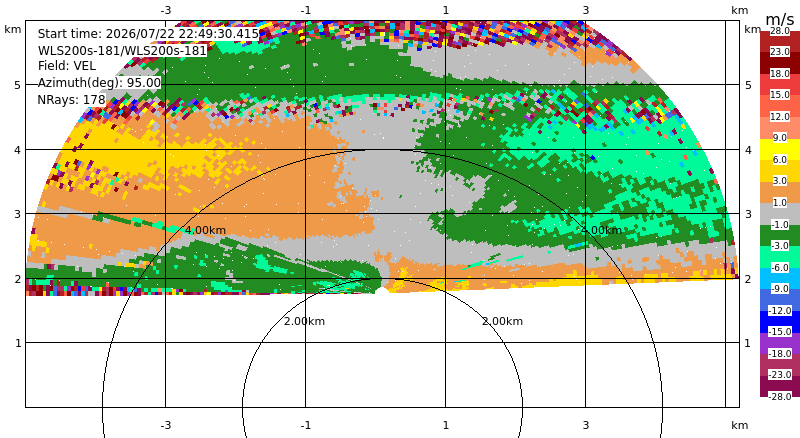Click the bottom axis tick label -1

[306, 425]
